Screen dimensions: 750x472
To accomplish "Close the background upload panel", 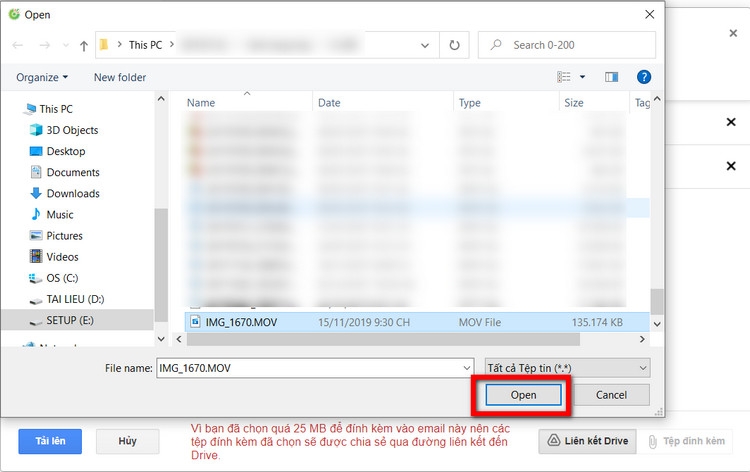I will [x=733, y=33].
